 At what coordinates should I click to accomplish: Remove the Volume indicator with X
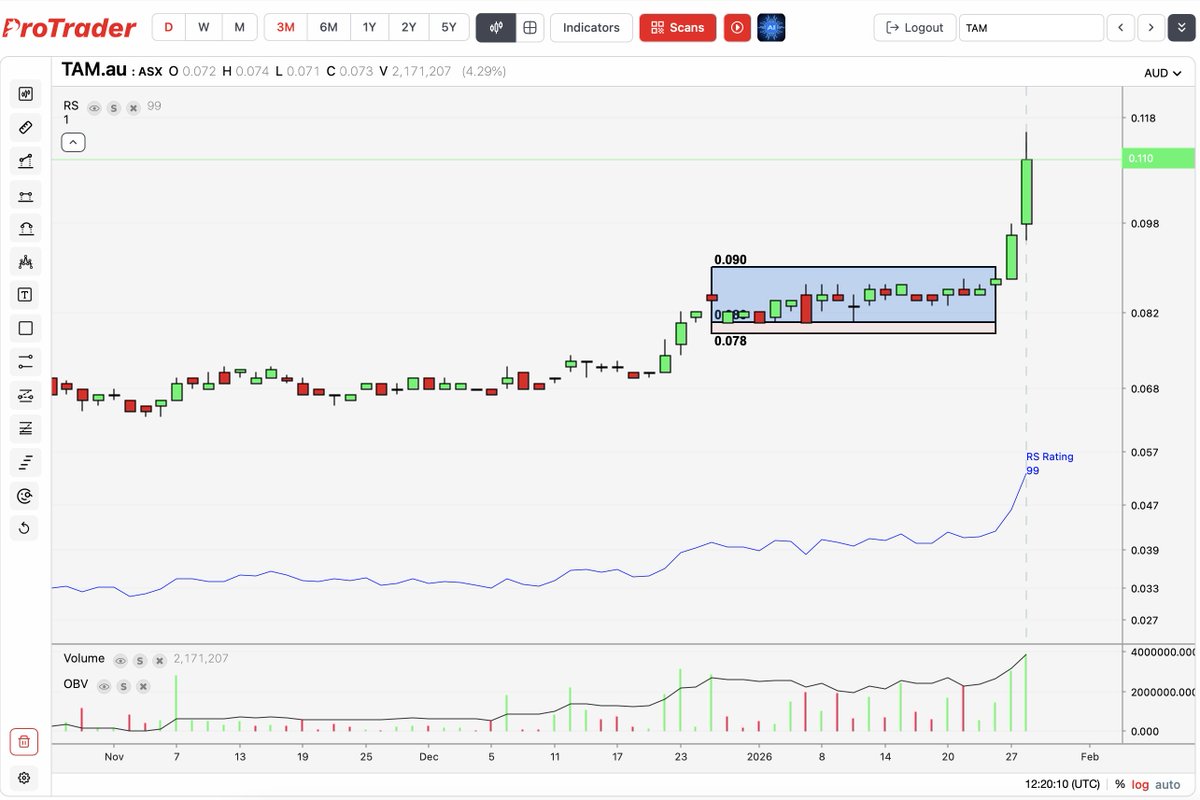159,660
